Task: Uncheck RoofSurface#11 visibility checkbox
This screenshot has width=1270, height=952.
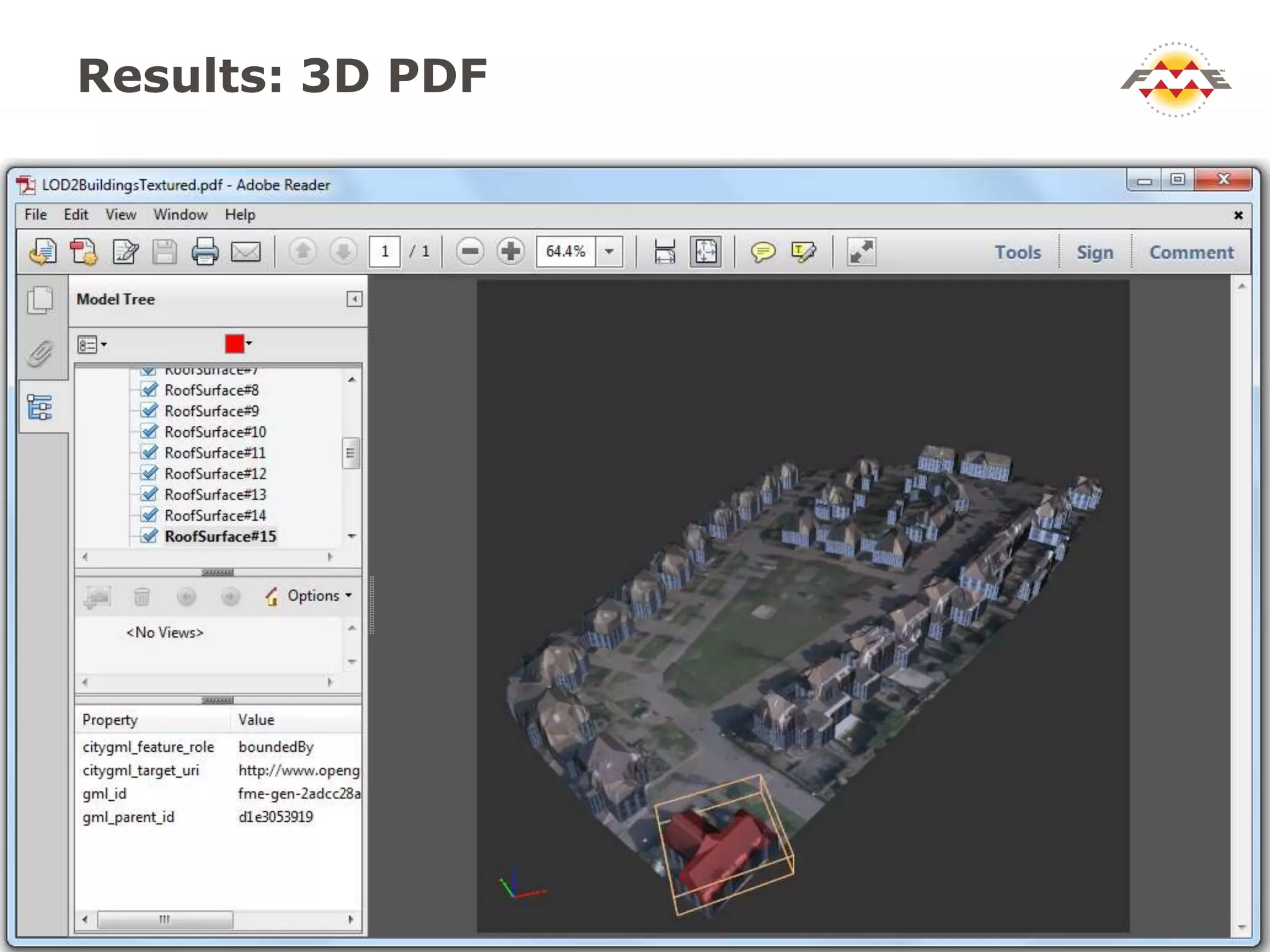Action: pyautogui.click(x=149, y=452)
